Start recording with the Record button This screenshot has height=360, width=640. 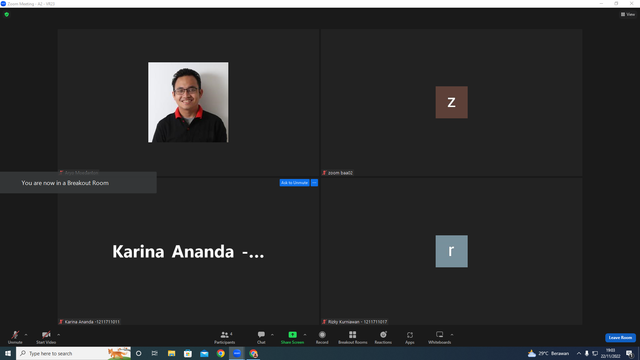tap(322, 337)
